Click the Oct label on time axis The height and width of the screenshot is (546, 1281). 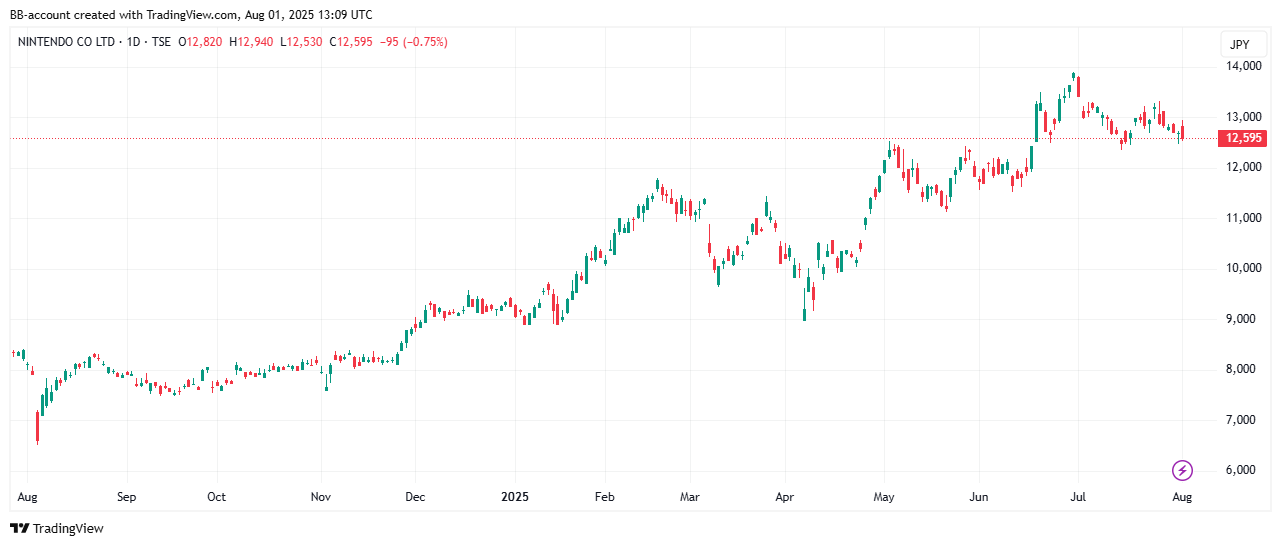pos(216,496)
